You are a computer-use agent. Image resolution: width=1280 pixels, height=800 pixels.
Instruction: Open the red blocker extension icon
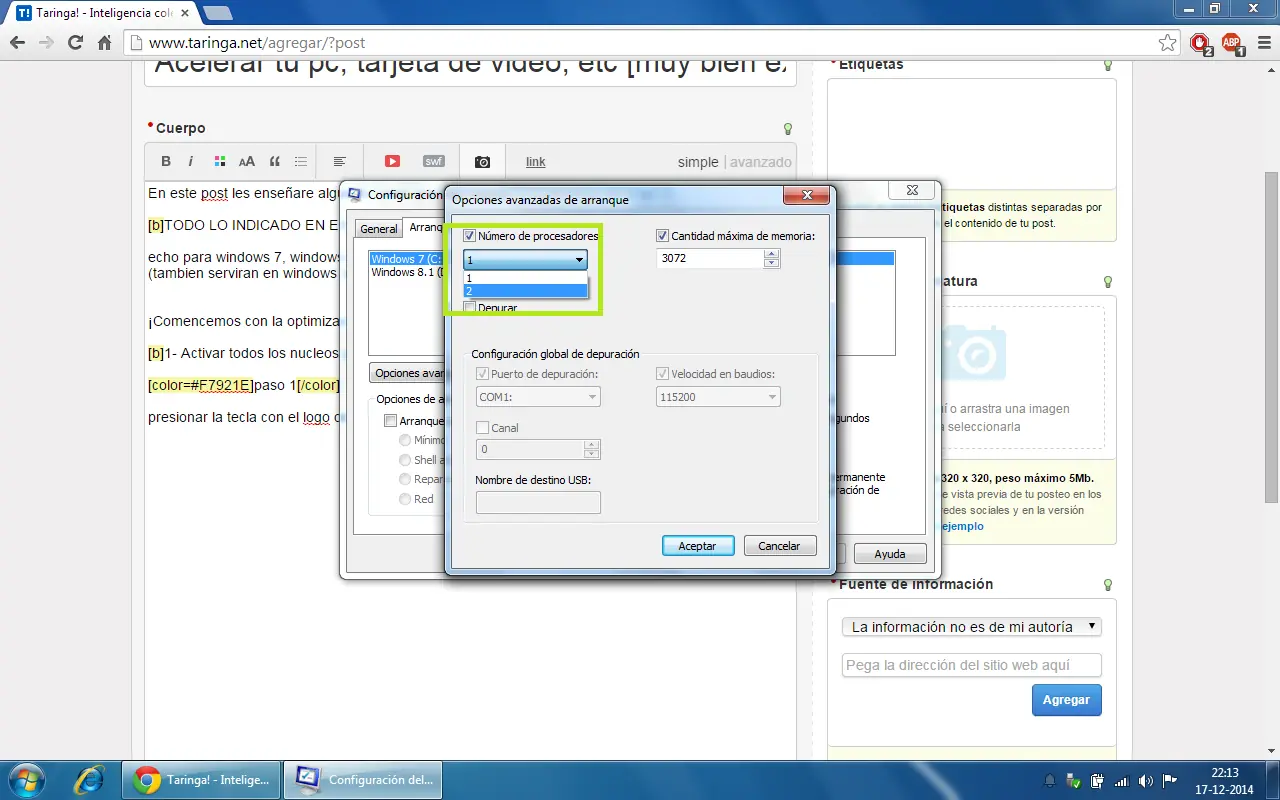tap(1201, 44)
